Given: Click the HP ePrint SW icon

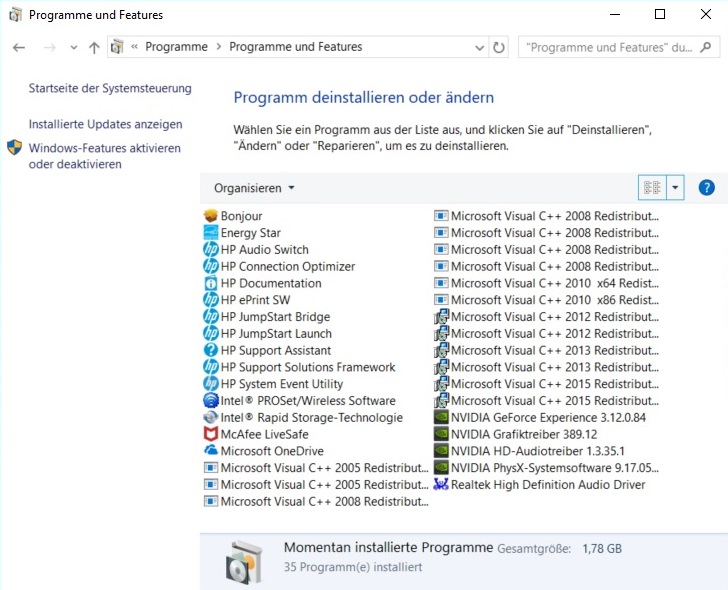Looking at the screenshot, I should pyautogui.click(x=211, y=300).
